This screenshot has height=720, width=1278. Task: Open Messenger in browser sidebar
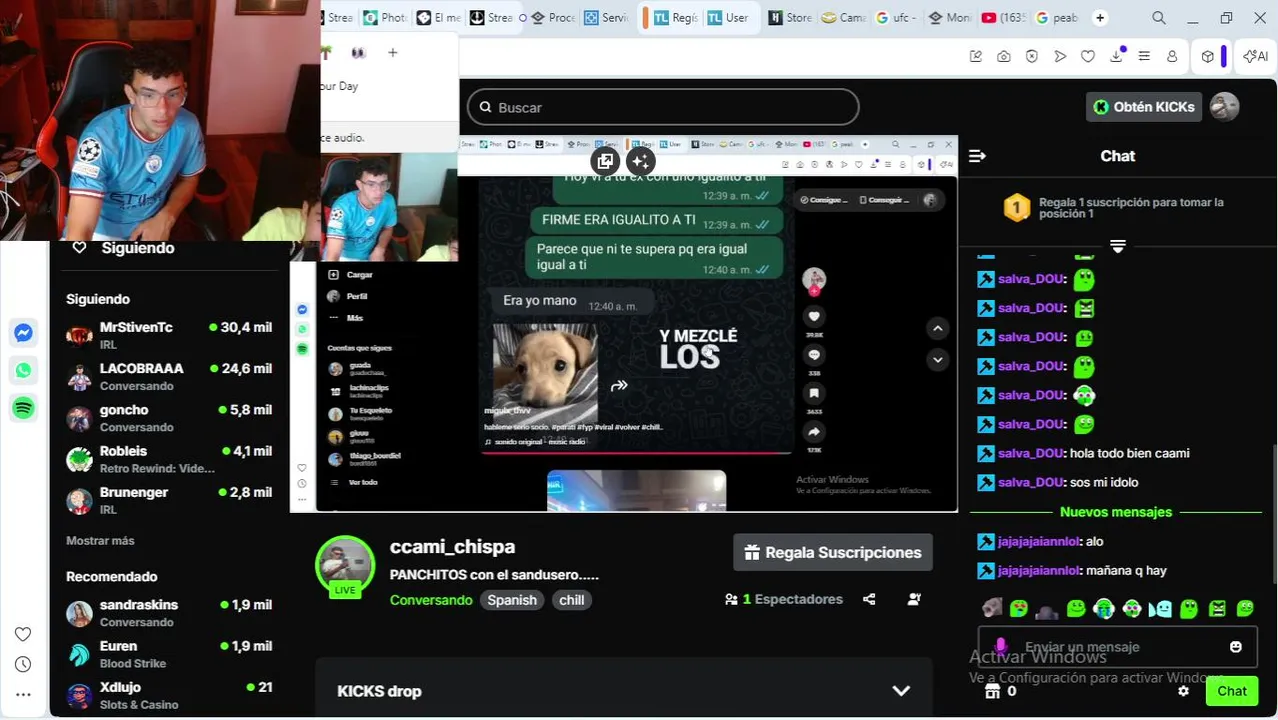24,333
